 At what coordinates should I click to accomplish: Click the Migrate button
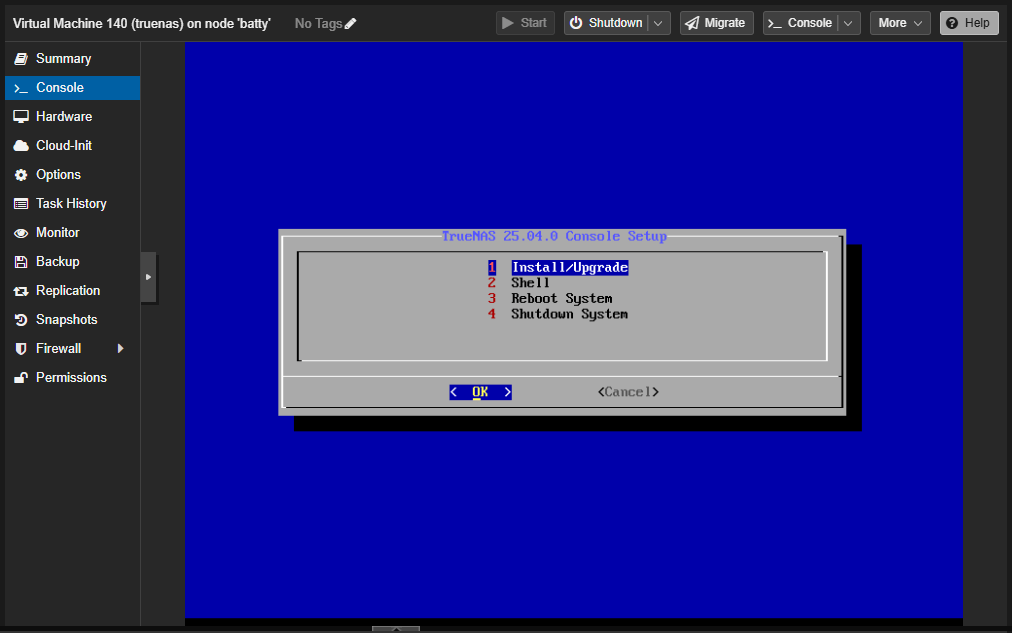coord(716,23)
